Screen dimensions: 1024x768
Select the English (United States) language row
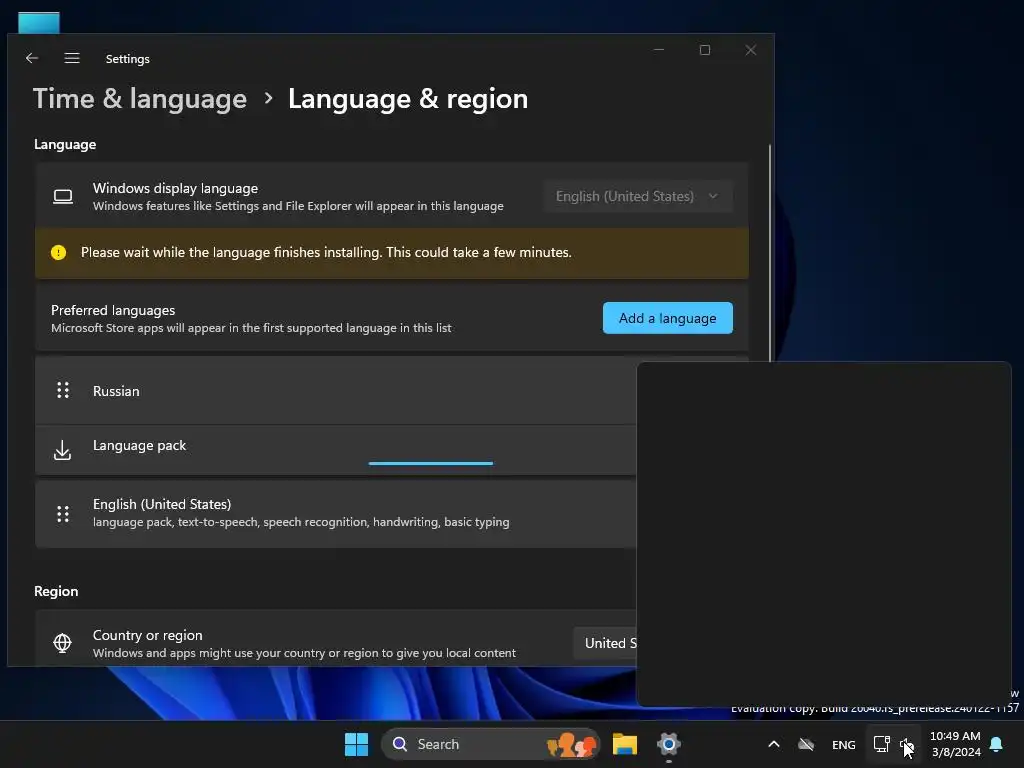336,513
